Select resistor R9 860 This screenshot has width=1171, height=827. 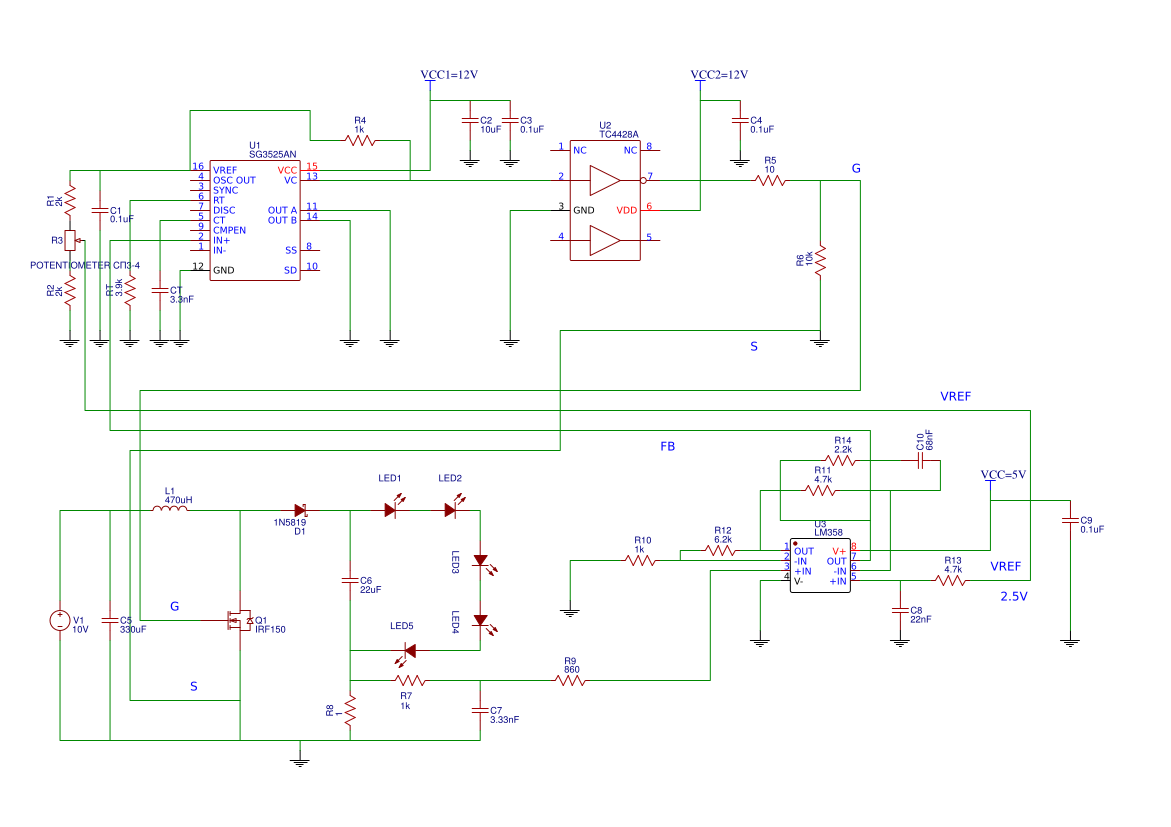tap(571, 681)
